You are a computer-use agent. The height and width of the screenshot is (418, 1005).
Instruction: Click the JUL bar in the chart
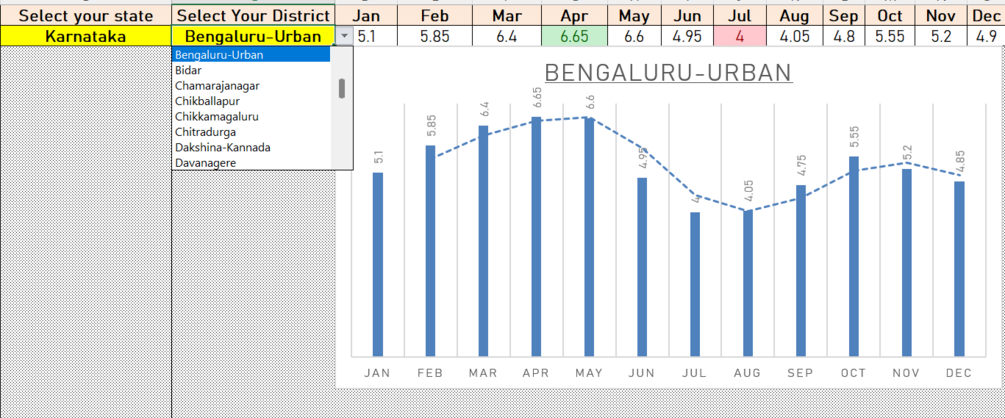[695, 284]
